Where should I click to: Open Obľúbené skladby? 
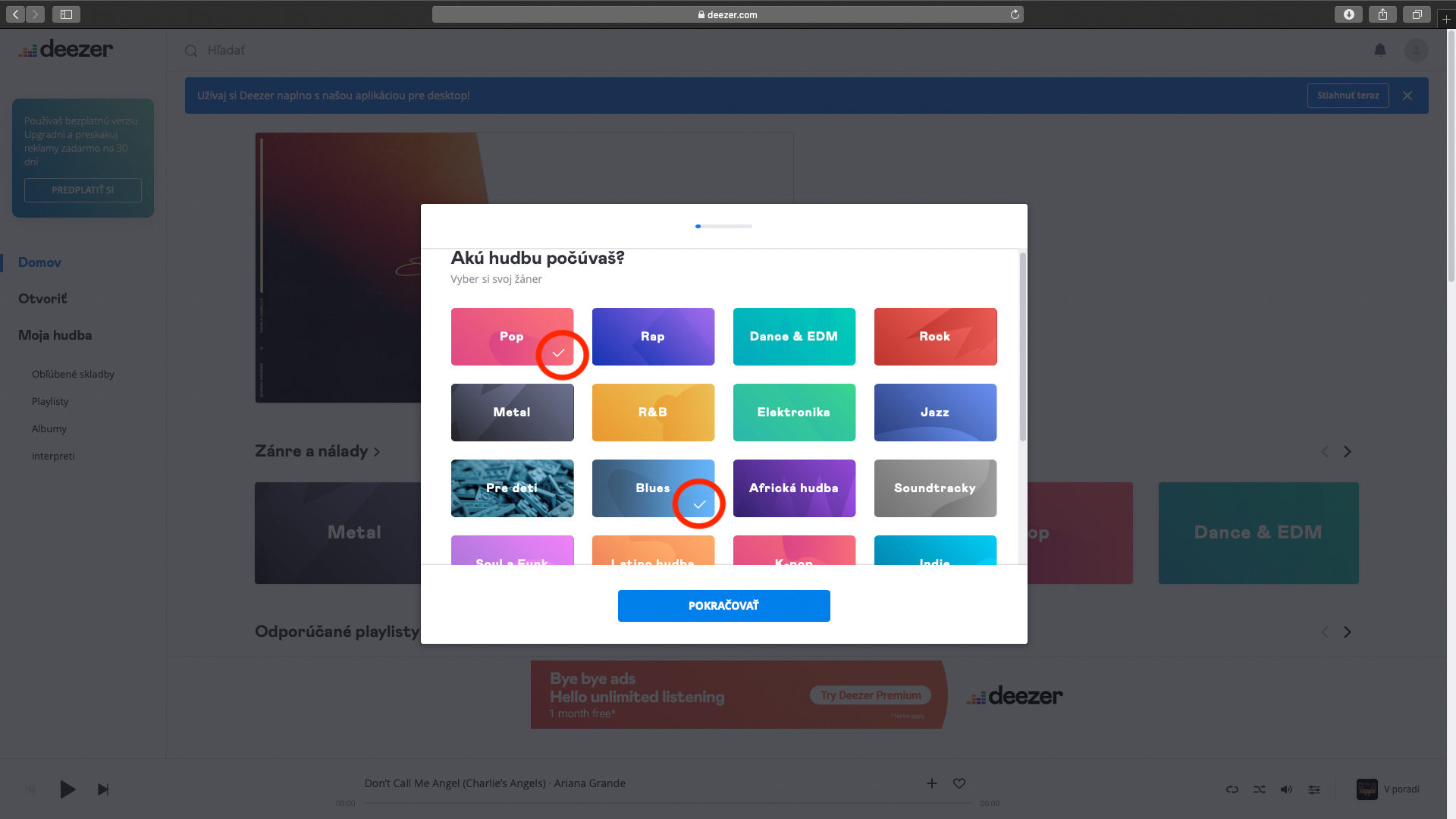(73, 374)
